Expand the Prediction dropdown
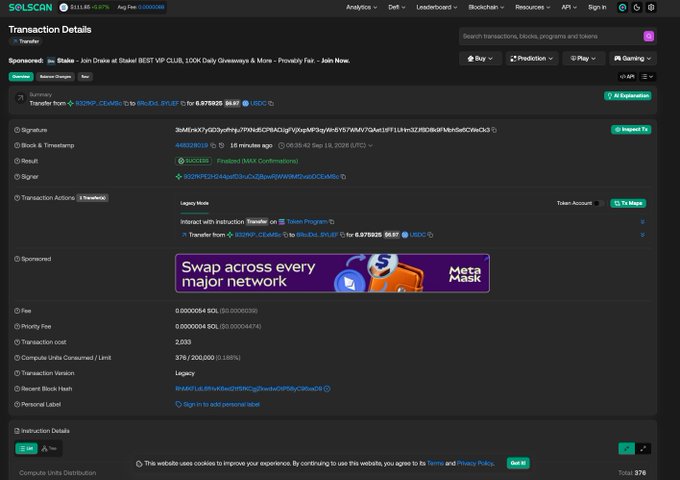 [532, 59]
